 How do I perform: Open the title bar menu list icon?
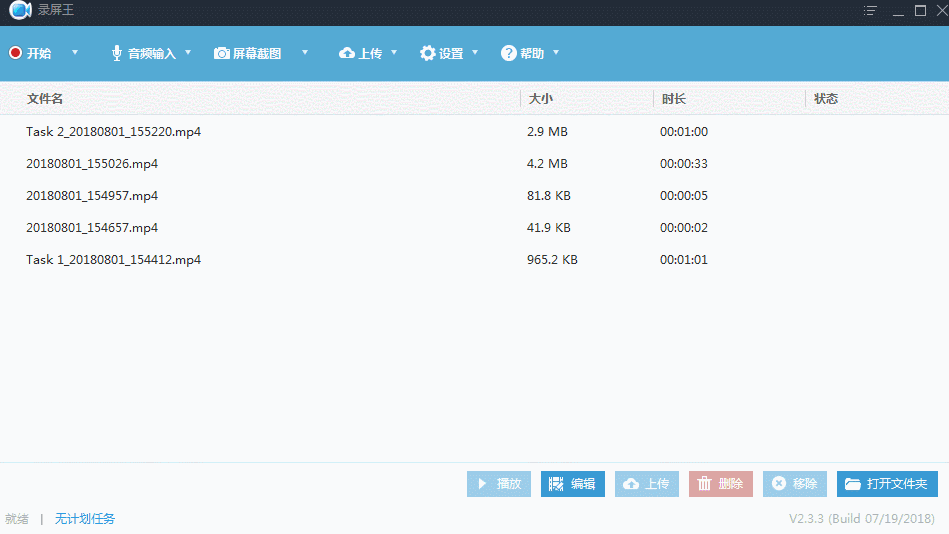[871, 11]
